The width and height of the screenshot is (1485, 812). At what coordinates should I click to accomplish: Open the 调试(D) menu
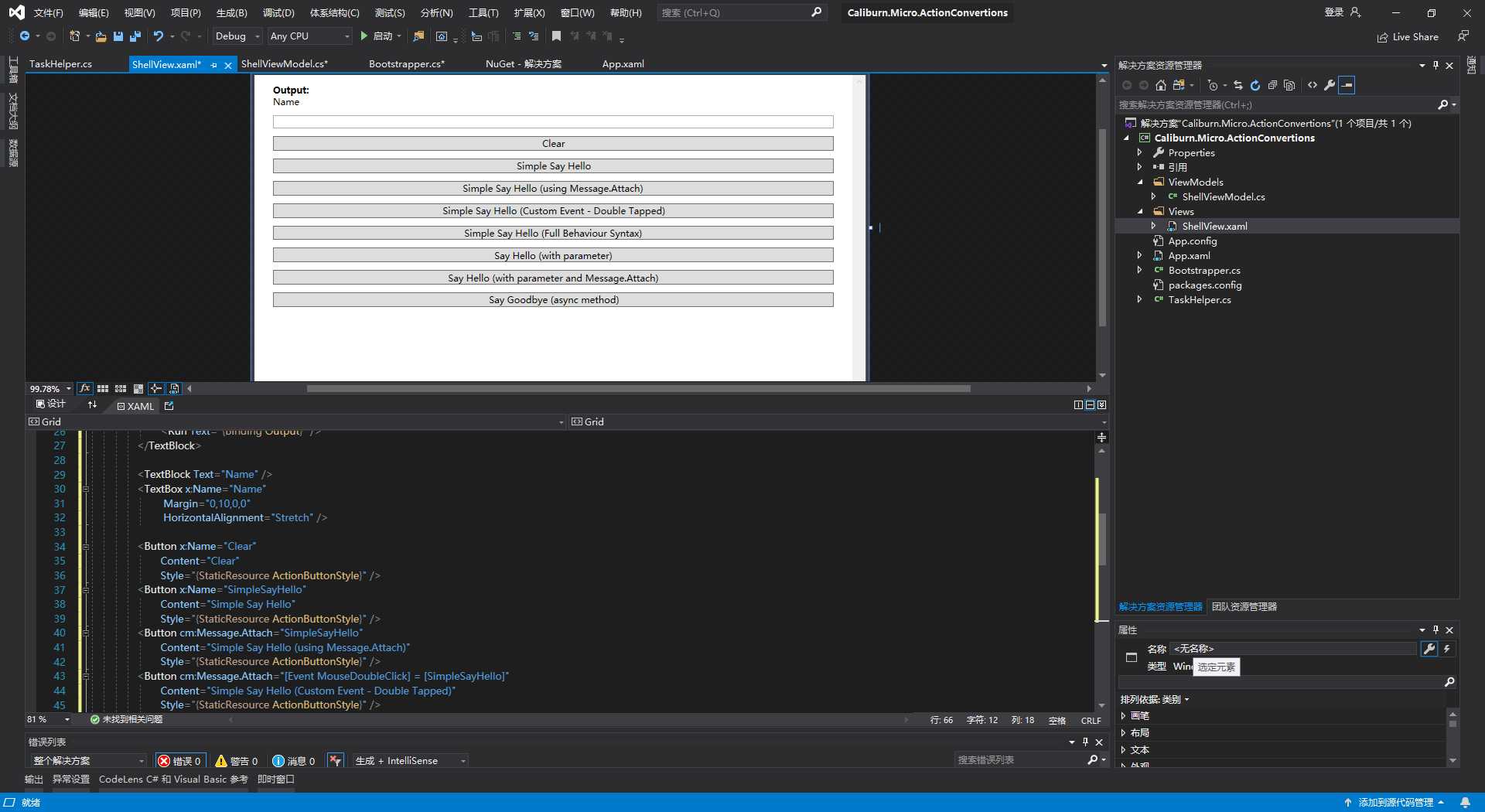[278, 12]
